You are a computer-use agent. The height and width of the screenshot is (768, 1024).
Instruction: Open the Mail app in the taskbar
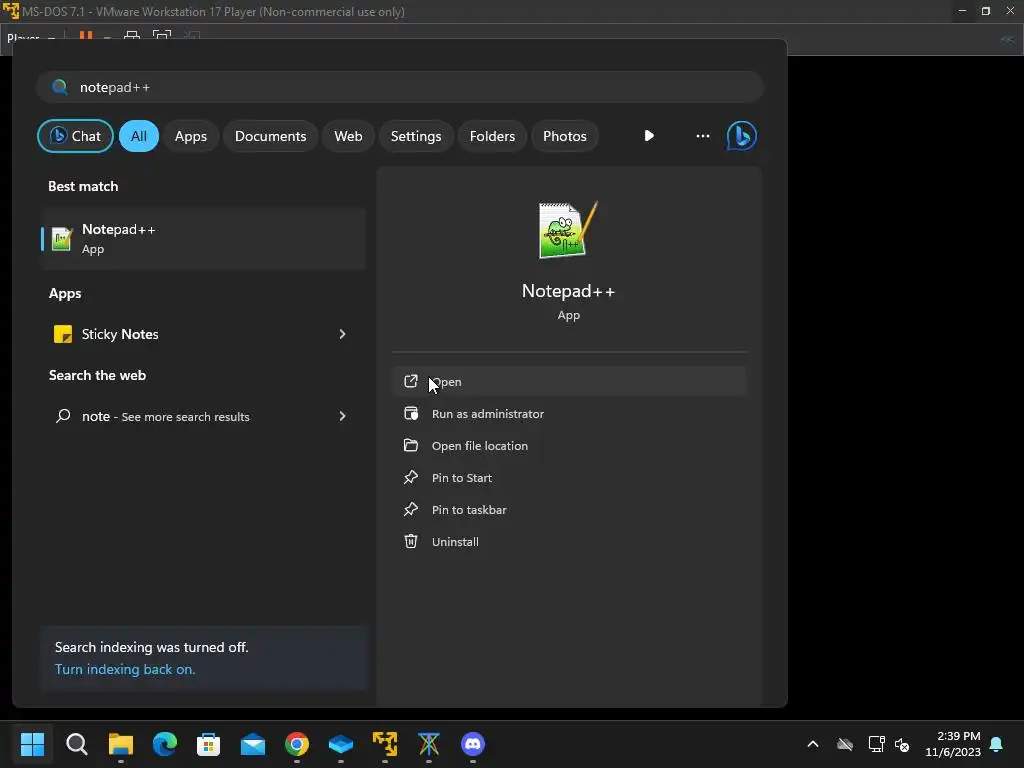pyautogui.click(x=253, y=744)
